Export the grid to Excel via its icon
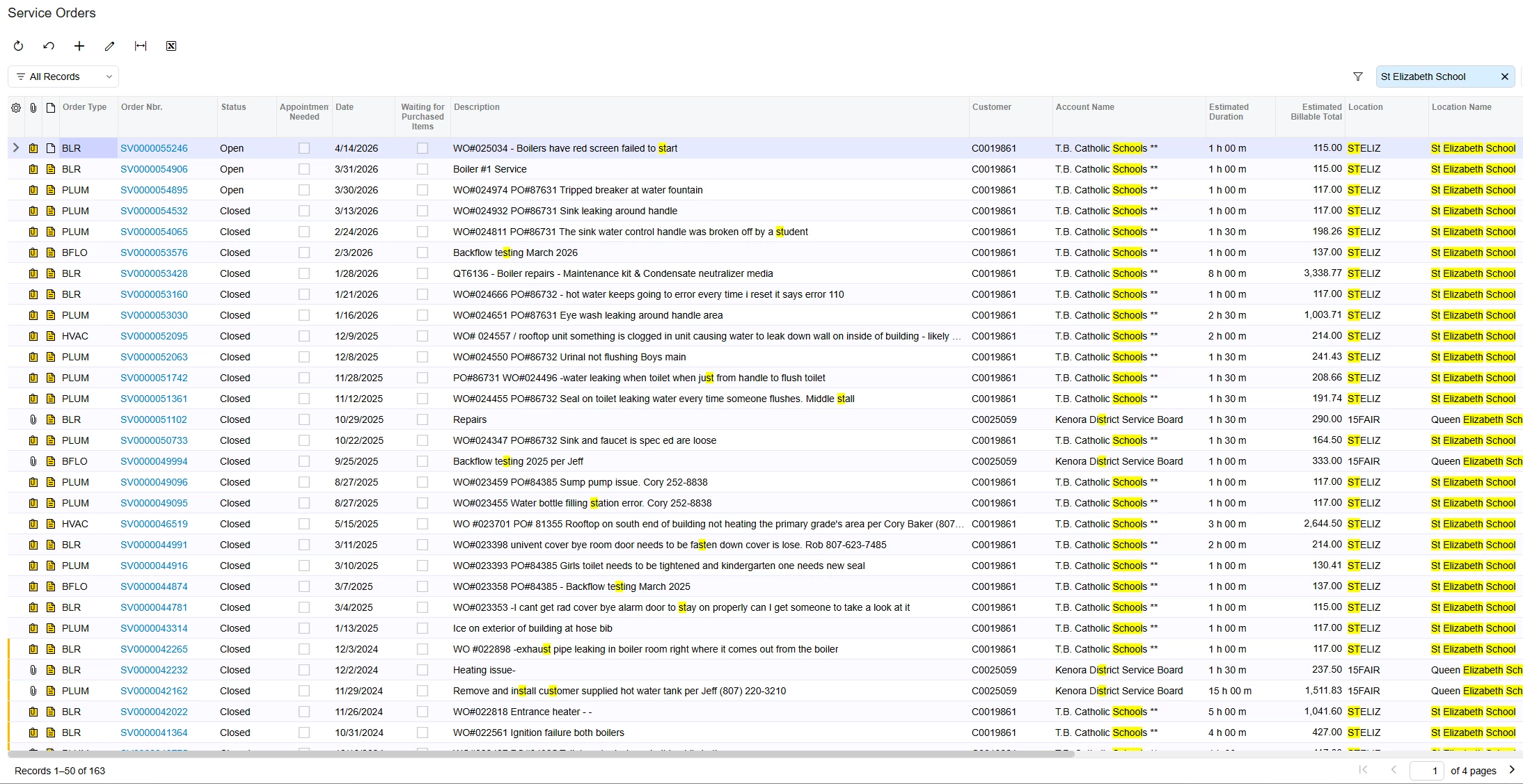Image resolution: width=1523 pixels, height=784 pixels. click(171, 46)
